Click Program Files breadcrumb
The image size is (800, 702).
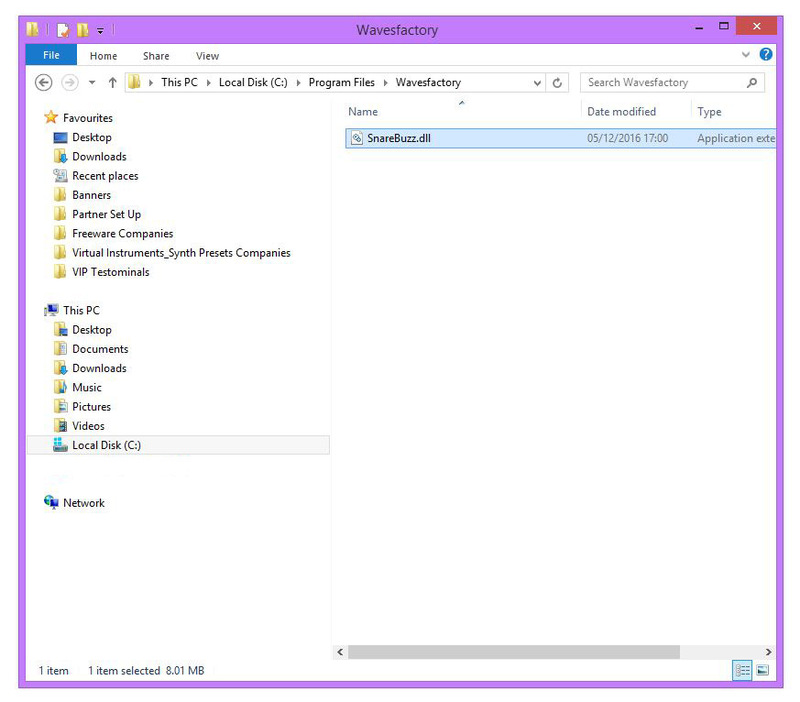341,83
